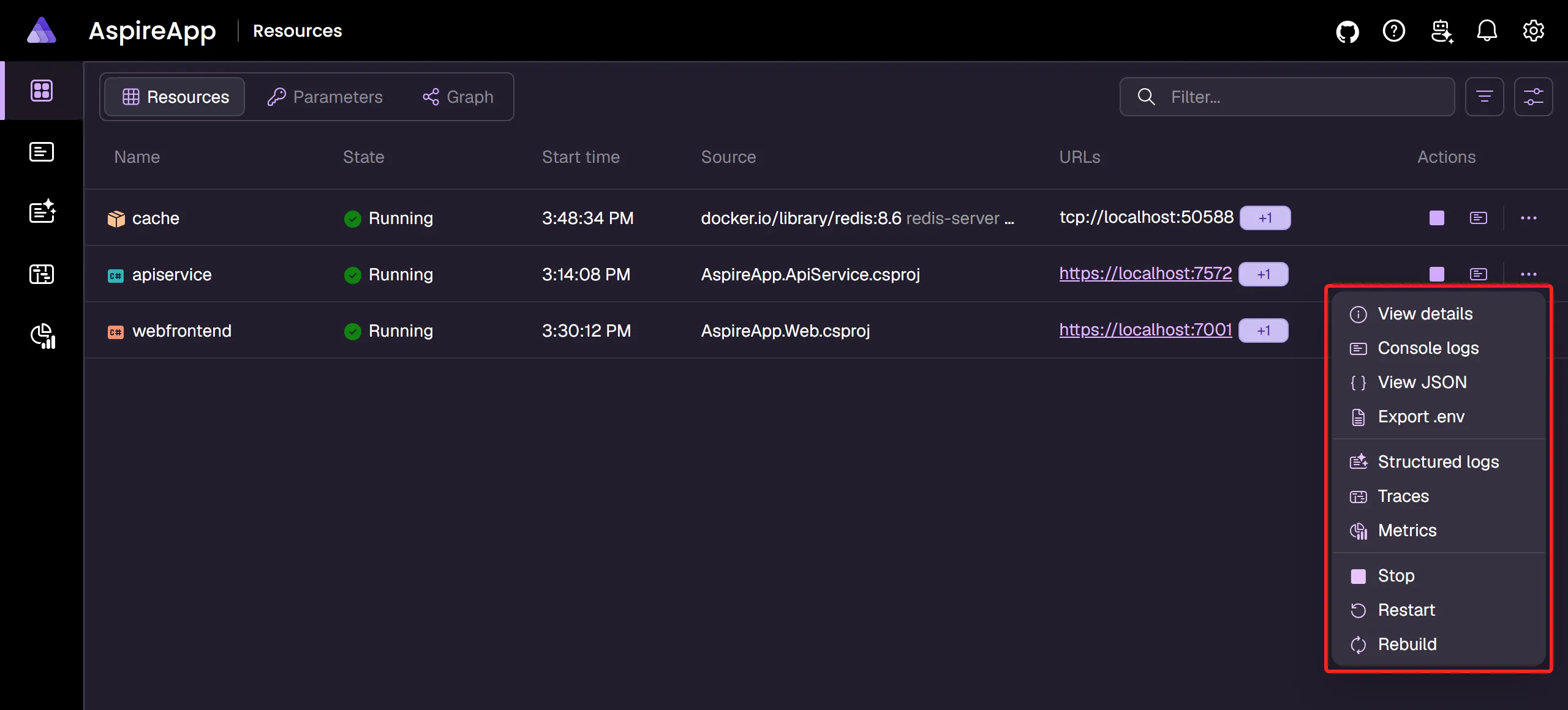The image size is (1568, 710).
Task: Select View JSON menu entry
Action: tap(1438, 383)
